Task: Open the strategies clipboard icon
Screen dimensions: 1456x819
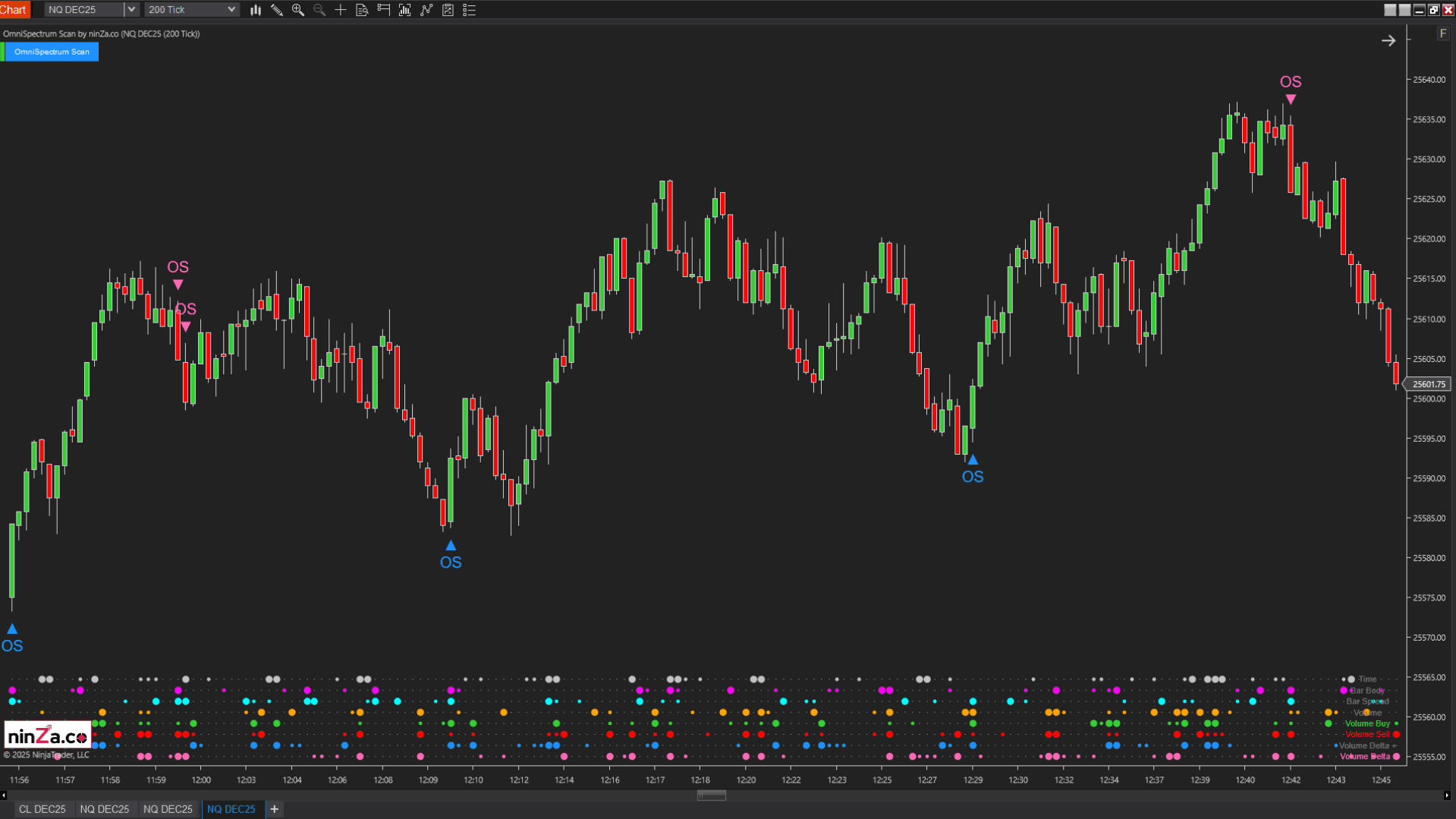Action: (x=448, y=10)
